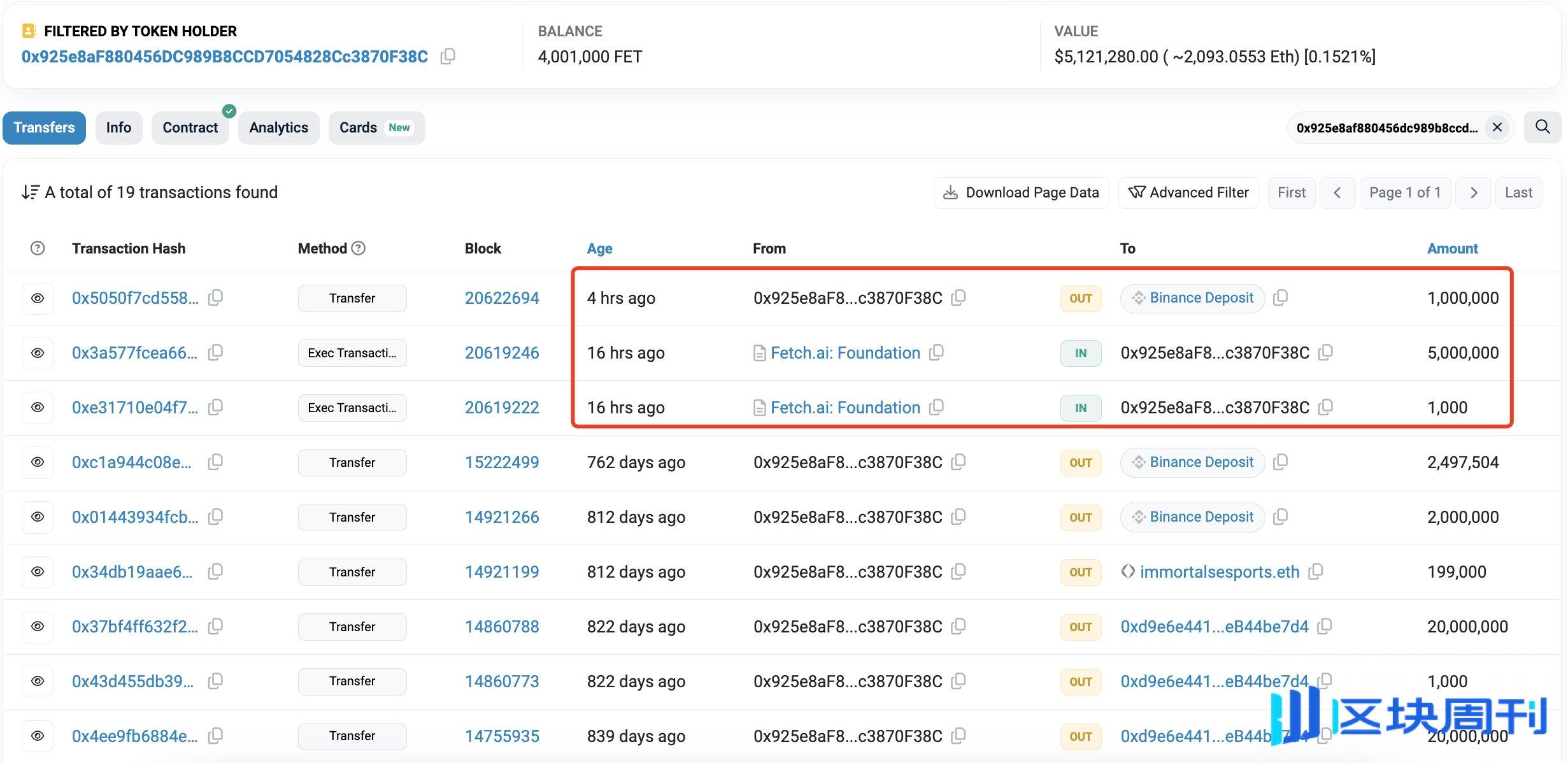Image resolution: width=1568 pixels, height=763 pixels.
Task: Toggle eye preview for 0x5050f7cd558
Action: [x=38, y=298]
